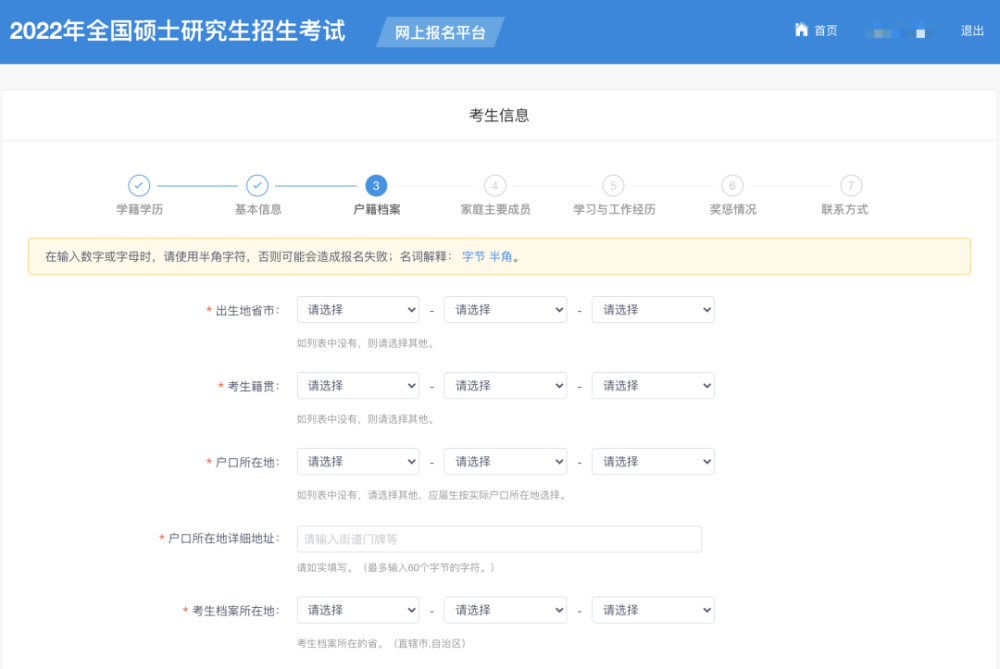Viewport: 1000px width, 669px height.
Task: Click the 网上报名平台 header tab
Action: pos(440,32)
